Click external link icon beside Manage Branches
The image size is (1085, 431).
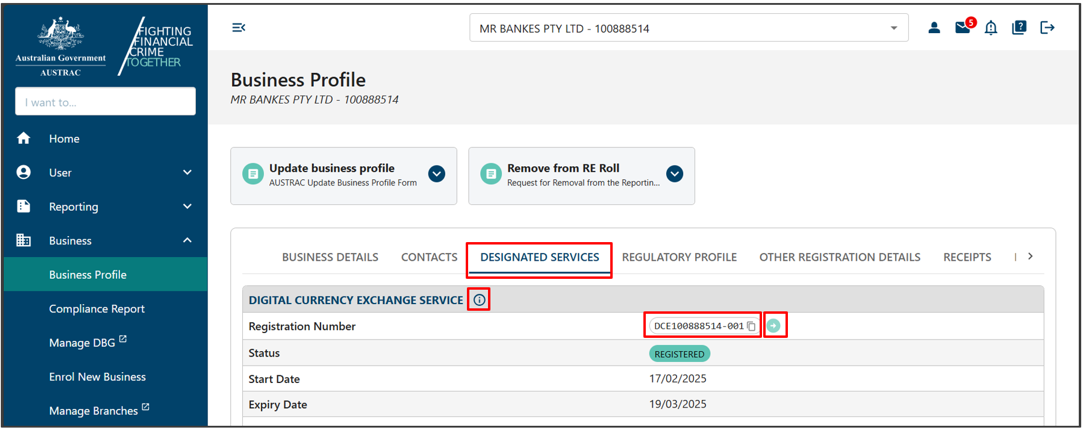(x=145, y=407)
